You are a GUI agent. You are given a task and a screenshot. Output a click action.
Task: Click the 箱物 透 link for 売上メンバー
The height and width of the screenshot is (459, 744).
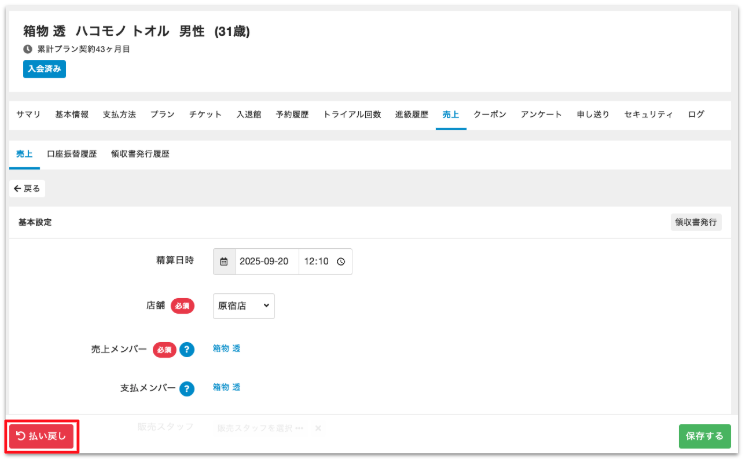[x=226, y=349]
